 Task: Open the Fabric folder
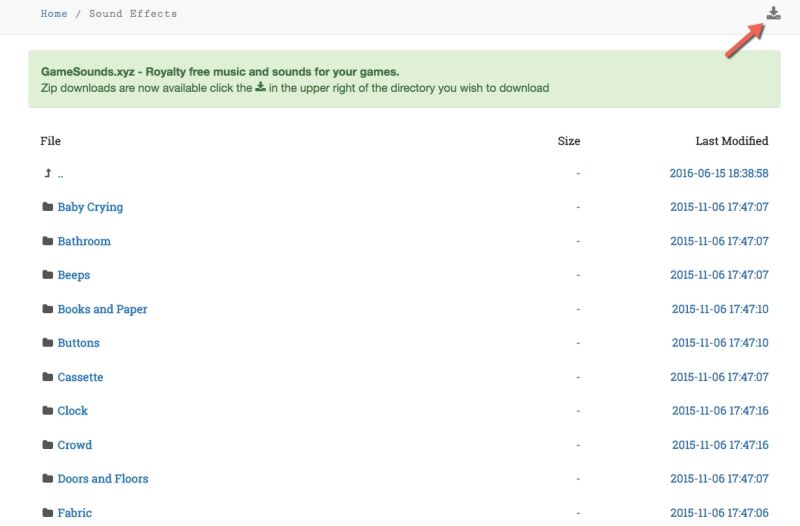(x=75, y=513)
